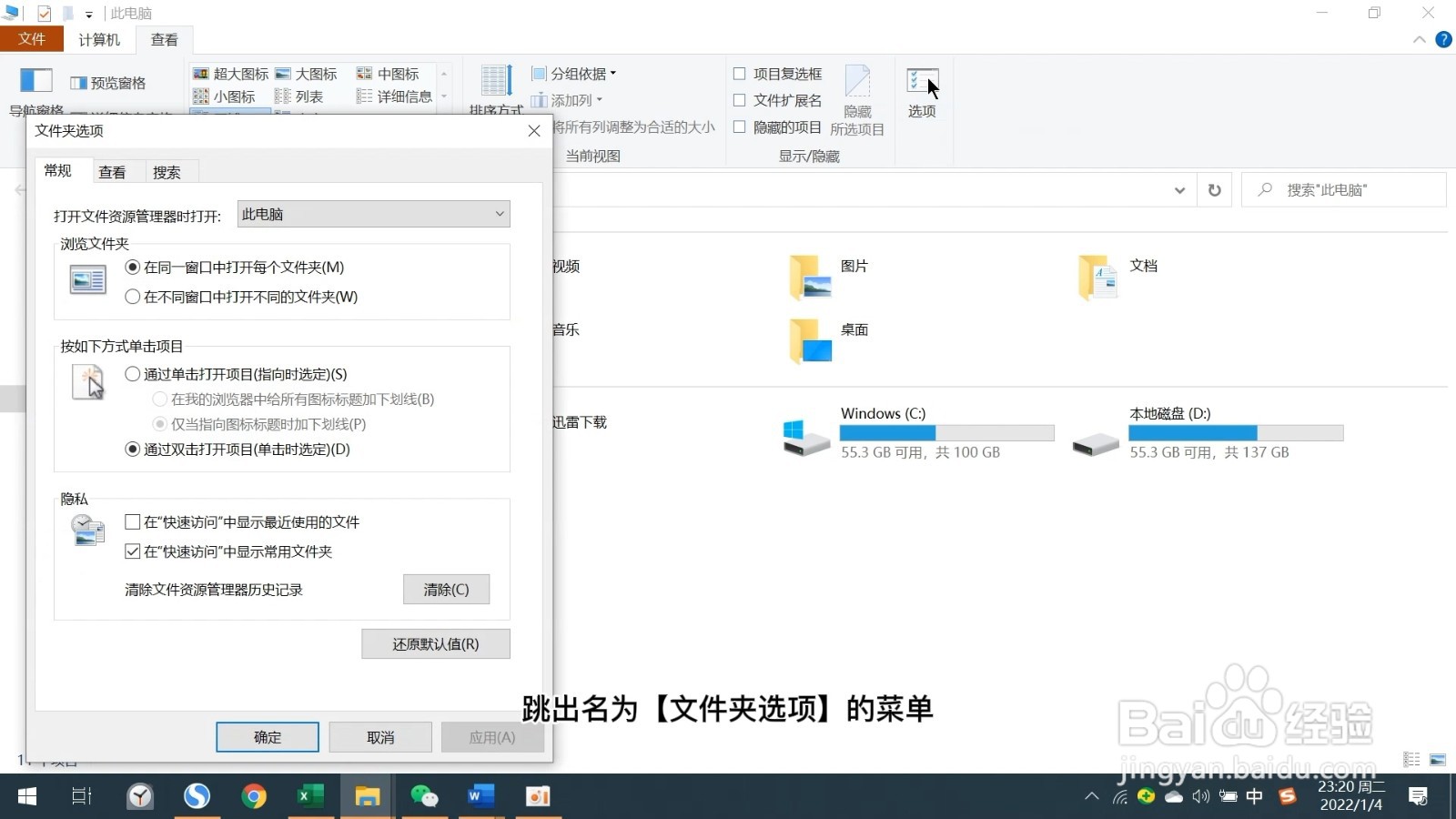
Task: Toggle the 中 input method indicator
Action: click(x=1255, y=796)
